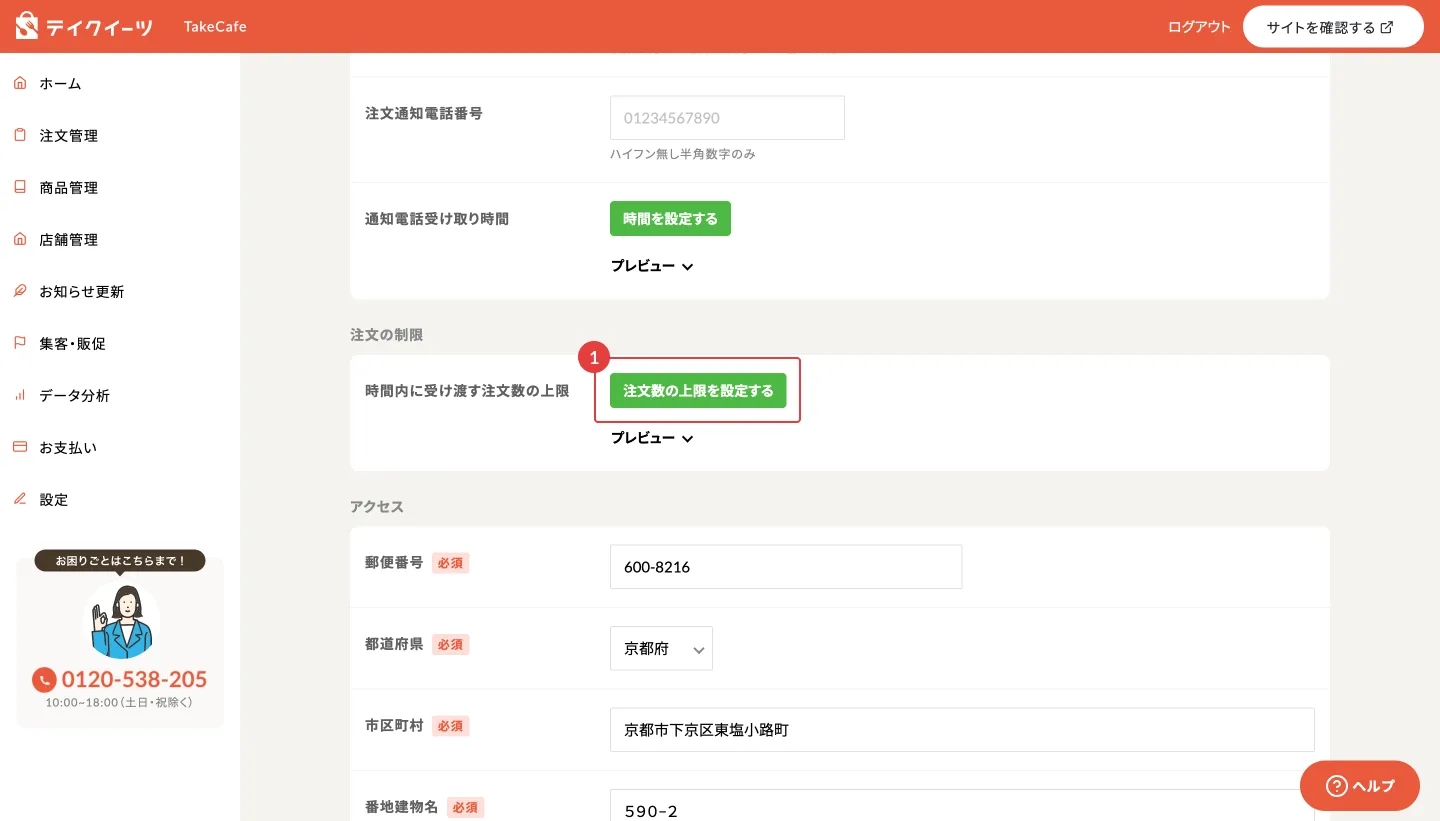The image size is (1440, 821).
Task: Open the 注文管理 menu item
Action: [x=69, y=135]
